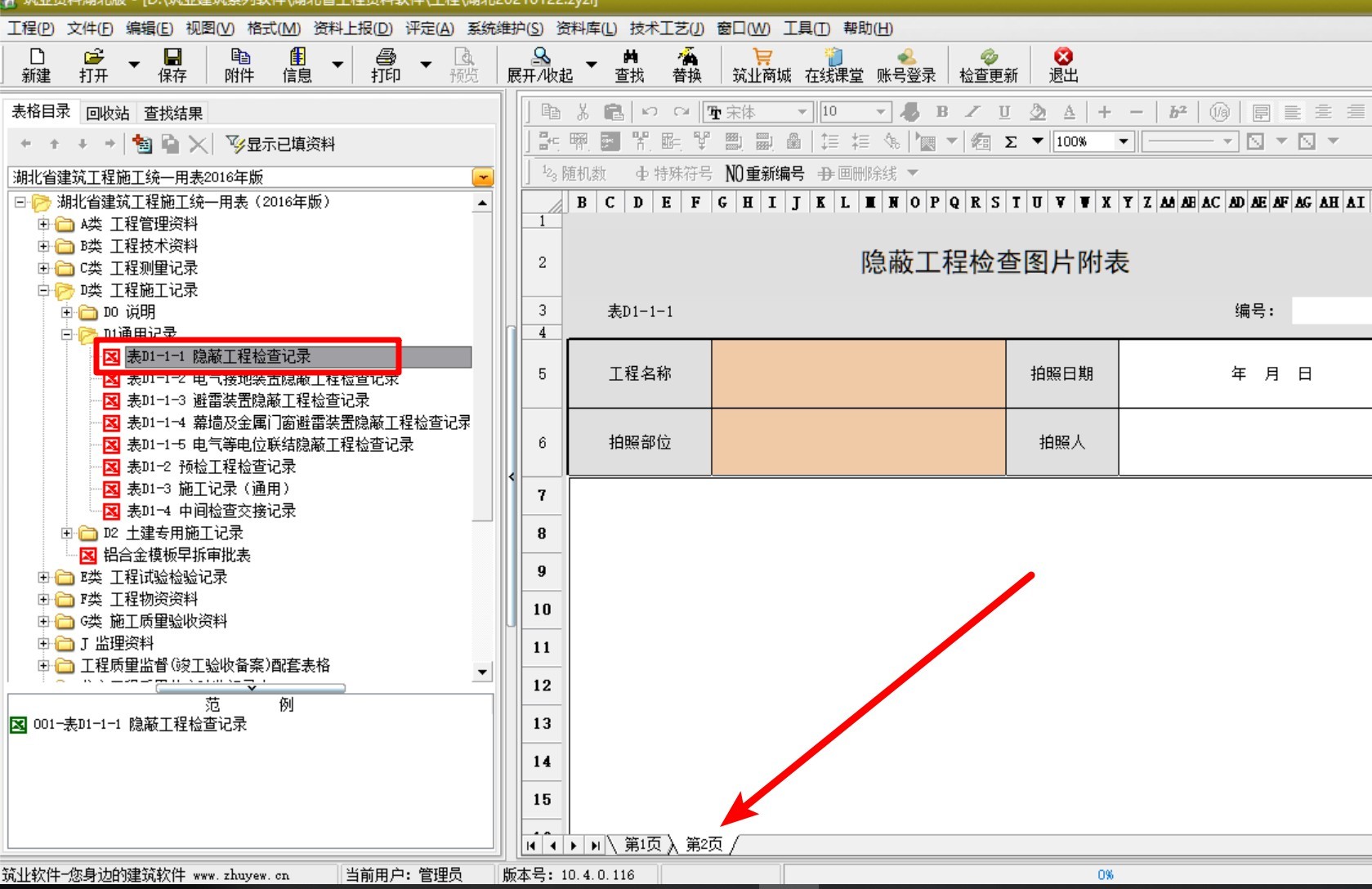Click the Undo arrow icon
Image resolution: width=1372 pixels, height=889 pixels.
pos(650,112)
